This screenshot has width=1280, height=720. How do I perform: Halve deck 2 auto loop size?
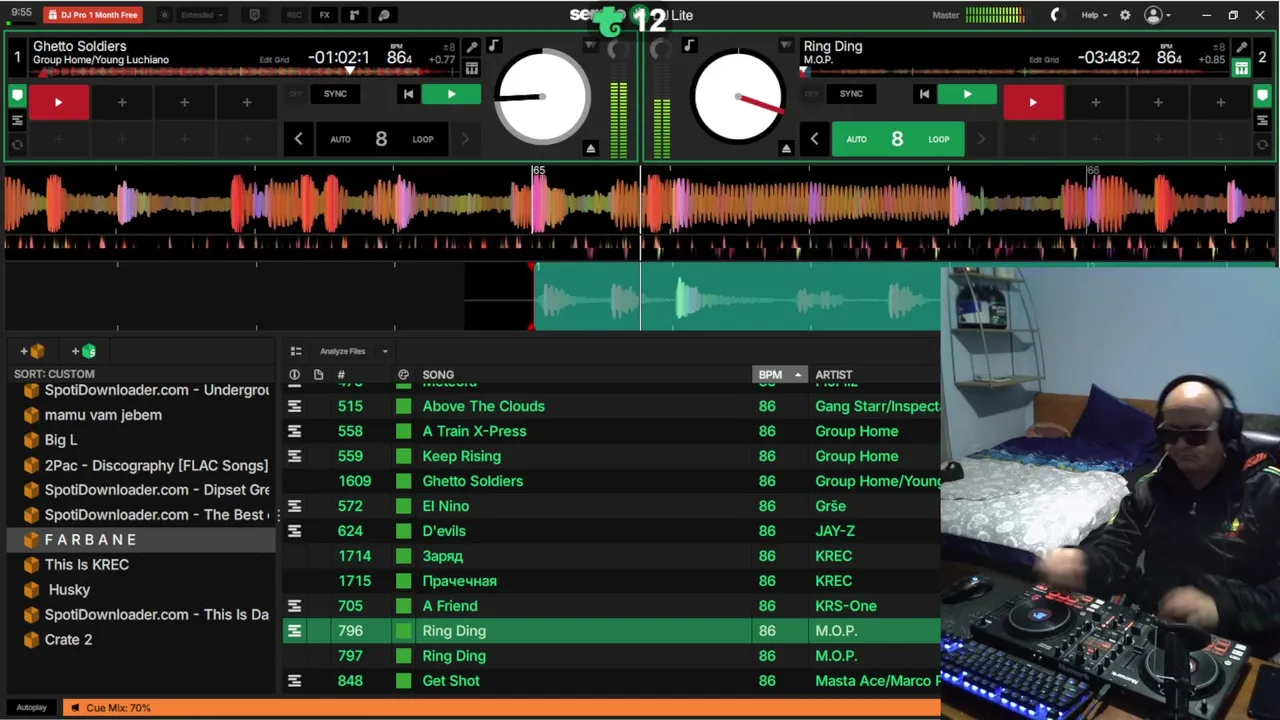(814, 139)
